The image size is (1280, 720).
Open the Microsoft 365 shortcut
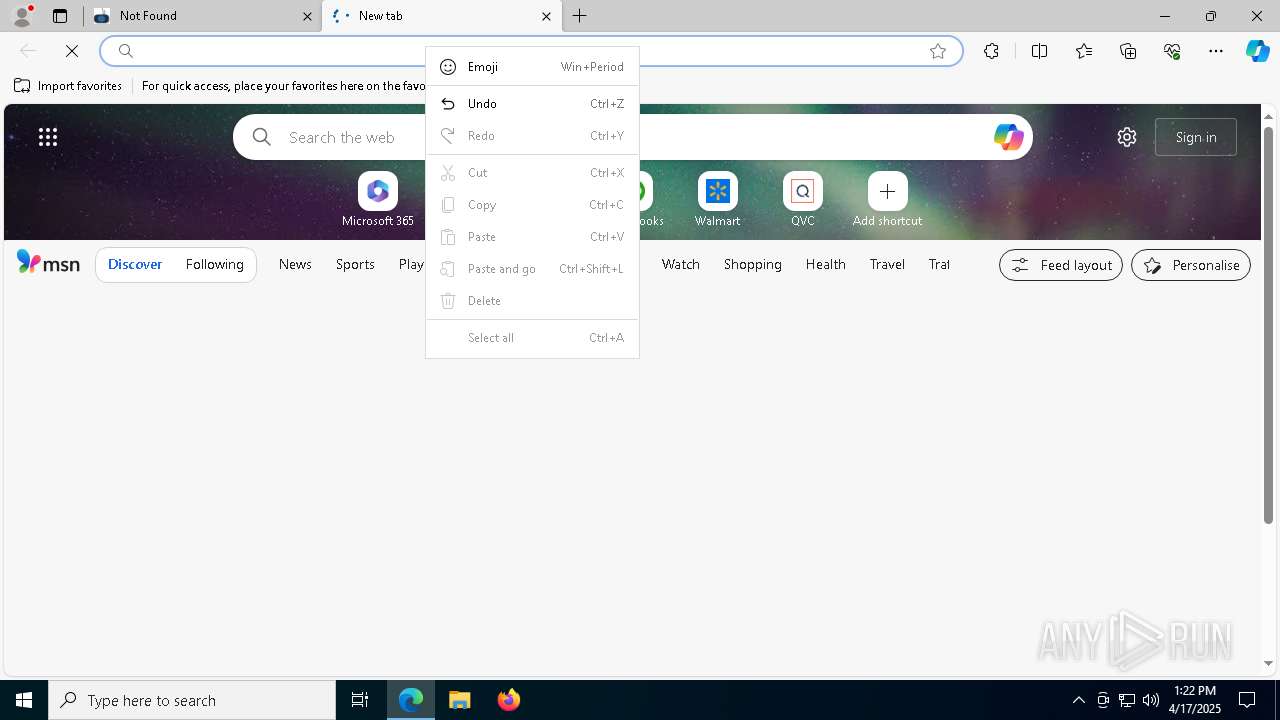point(378,199)
